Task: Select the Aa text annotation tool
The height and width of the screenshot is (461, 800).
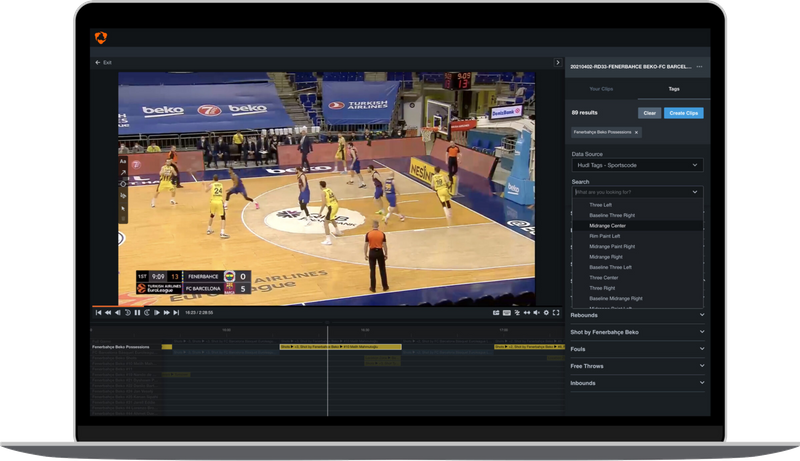Action: [123, 161]
